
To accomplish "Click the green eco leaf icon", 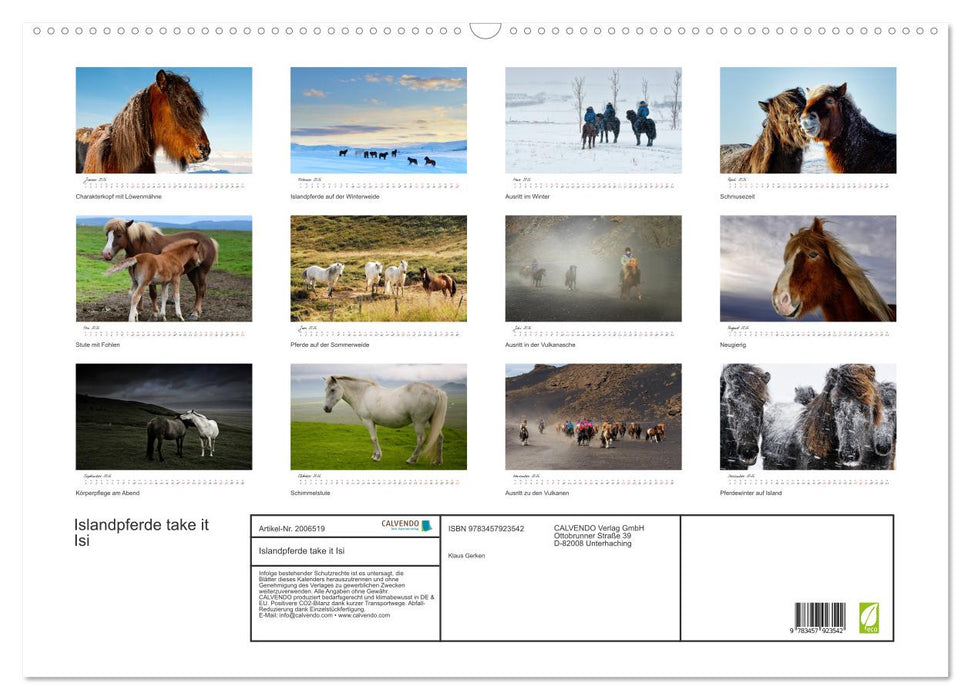I will tap(868, 615).
